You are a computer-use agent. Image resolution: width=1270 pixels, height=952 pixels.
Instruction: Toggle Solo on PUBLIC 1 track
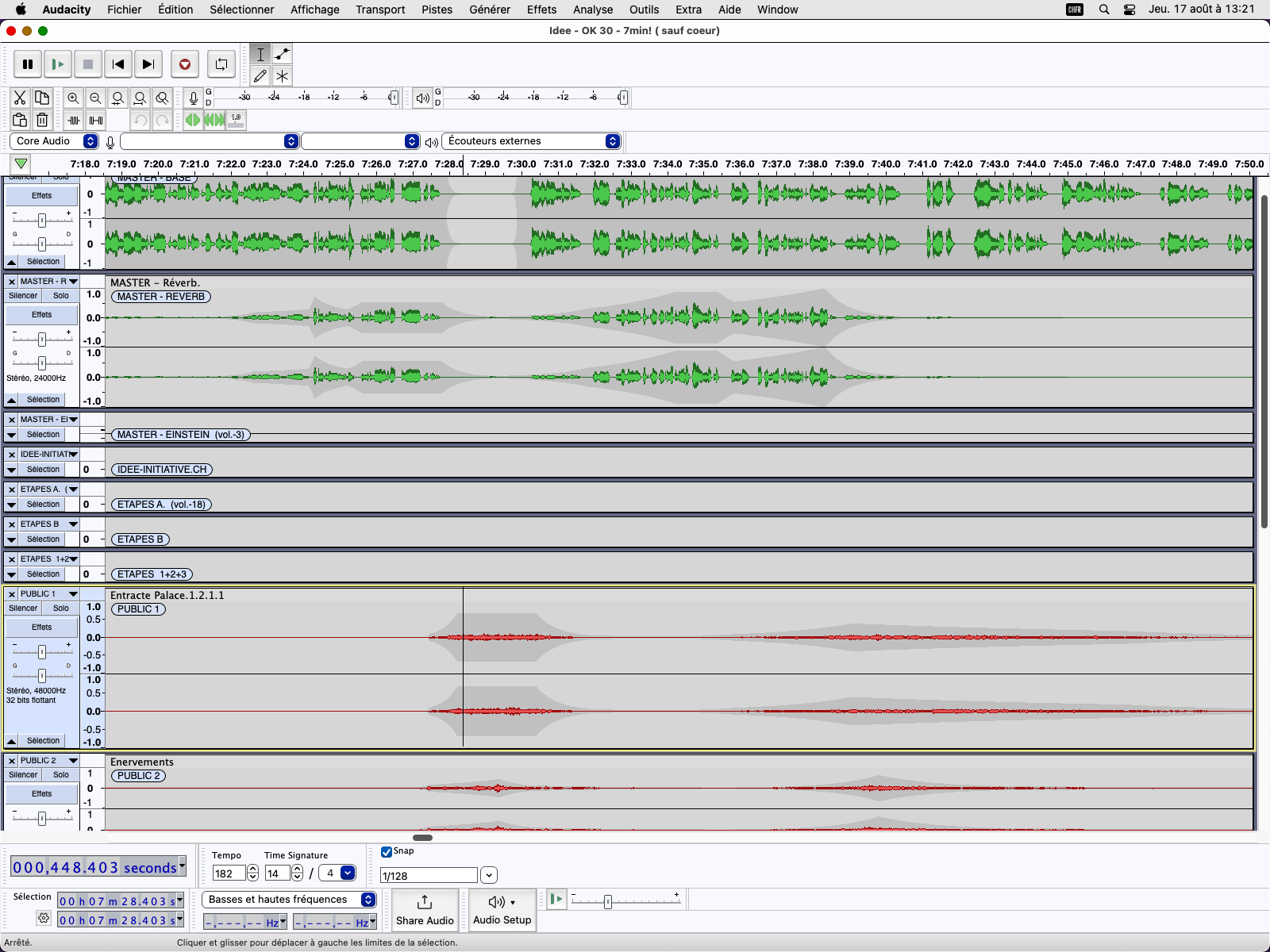point(61,608)
